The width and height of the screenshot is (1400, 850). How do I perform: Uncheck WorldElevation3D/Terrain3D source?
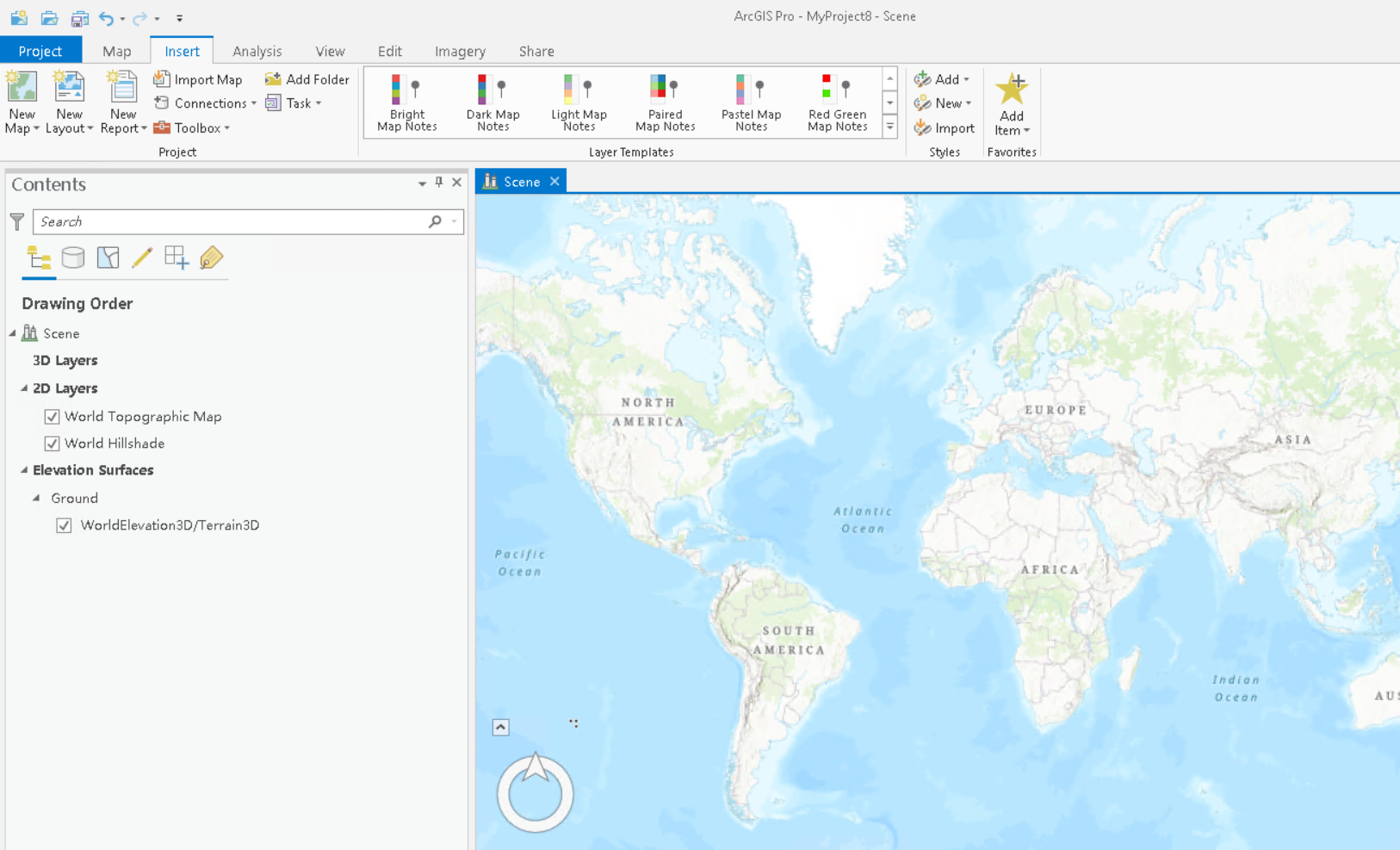64,525
